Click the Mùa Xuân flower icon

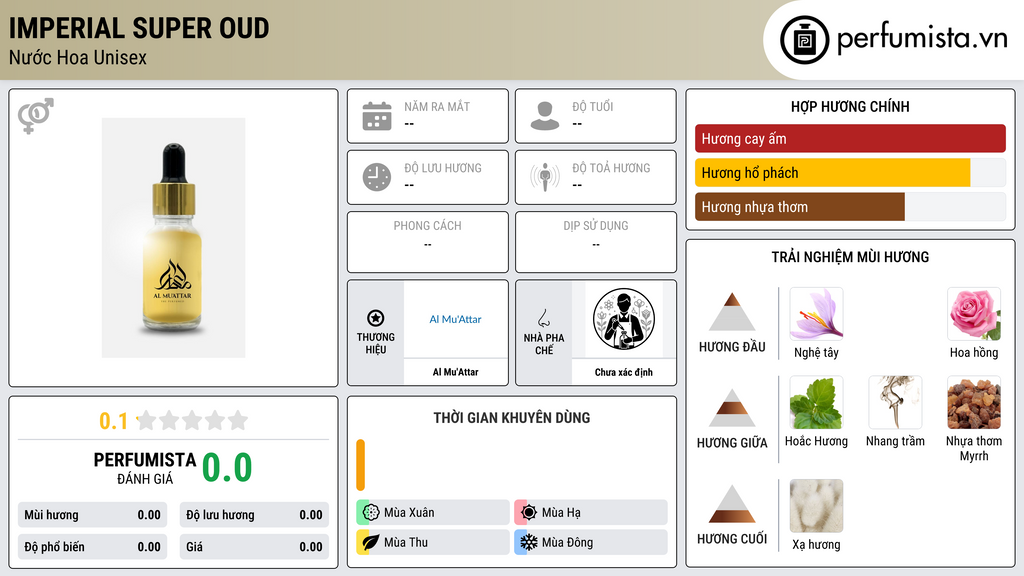[x=371, y=513]
